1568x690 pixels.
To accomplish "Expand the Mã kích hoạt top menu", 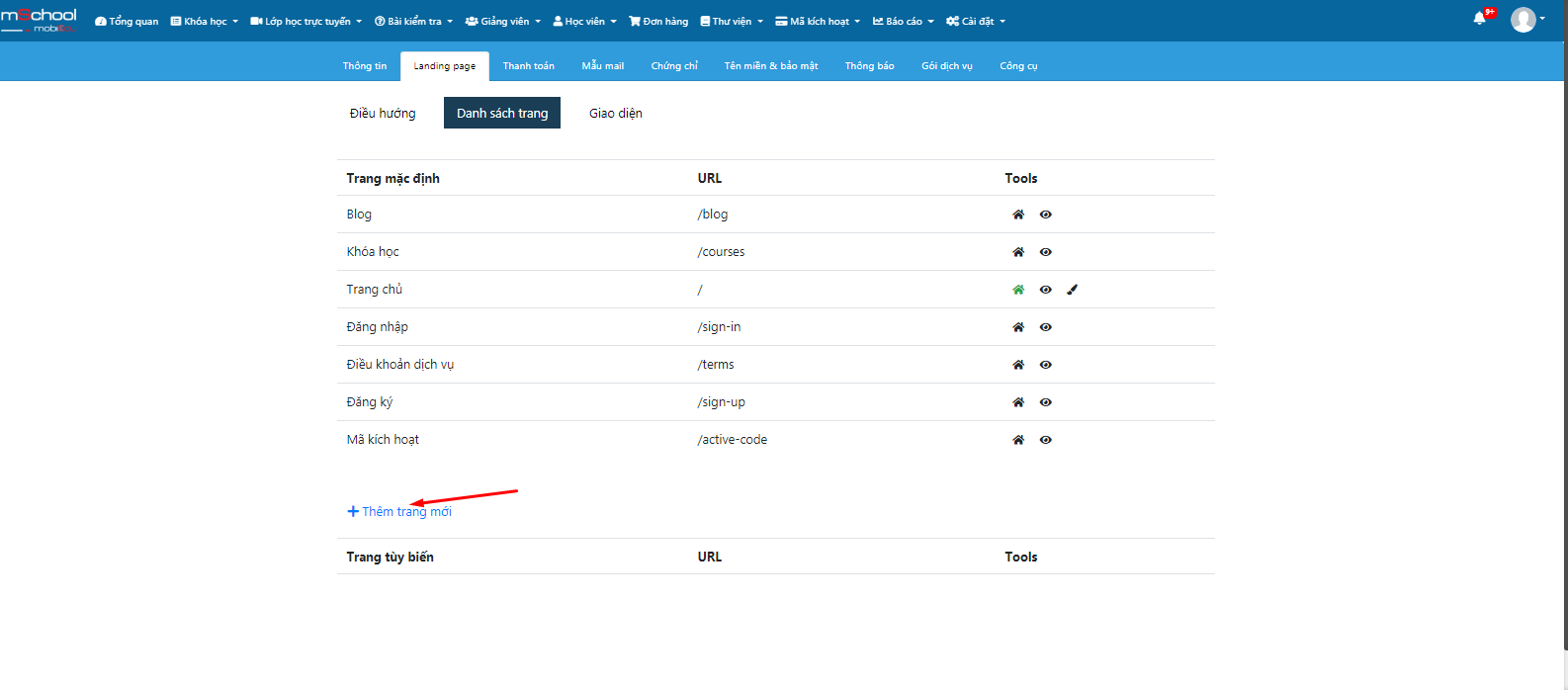I will pyautogui.click(x=818, y=21).
